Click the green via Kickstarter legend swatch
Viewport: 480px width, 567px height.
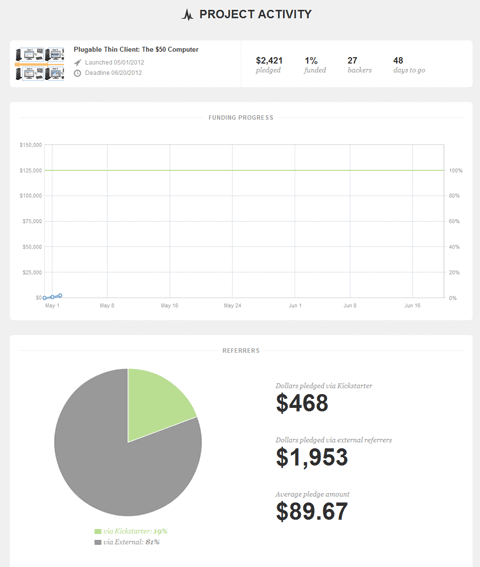point(98,532)
